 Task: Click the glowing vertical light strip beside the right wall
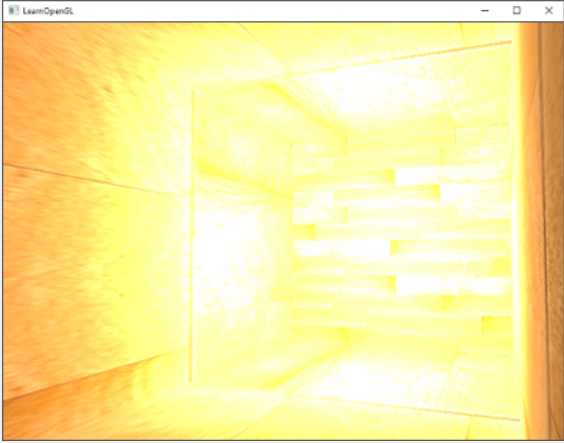pos(518,230)
